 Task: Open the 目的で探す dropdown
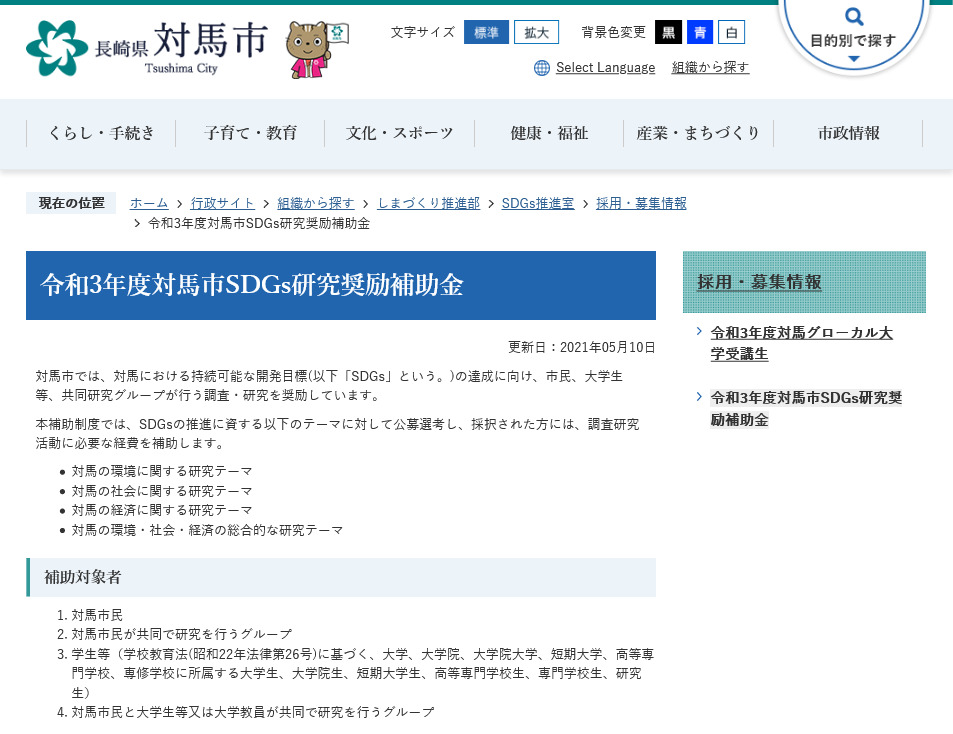click(853, 42)
